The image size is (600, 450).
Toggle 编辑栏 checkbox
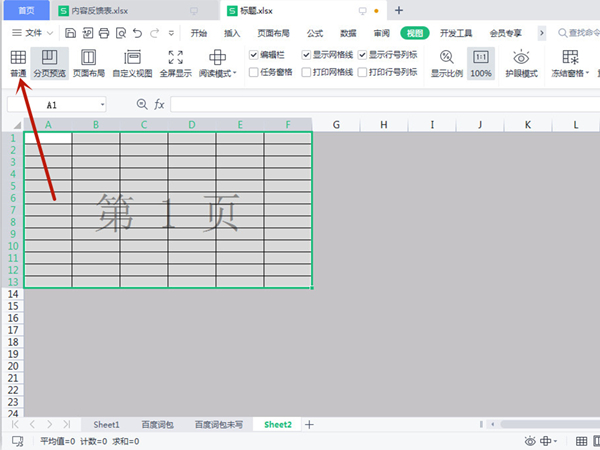pyautogui.click(x=252, y=56)
